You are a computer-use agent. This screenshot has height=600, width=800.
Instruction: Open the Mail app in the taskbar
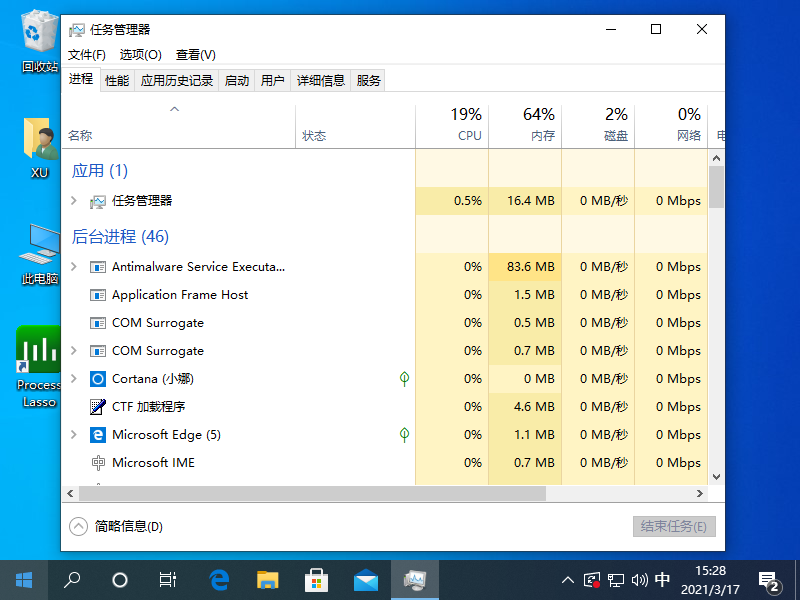click(x=366, y=579)
